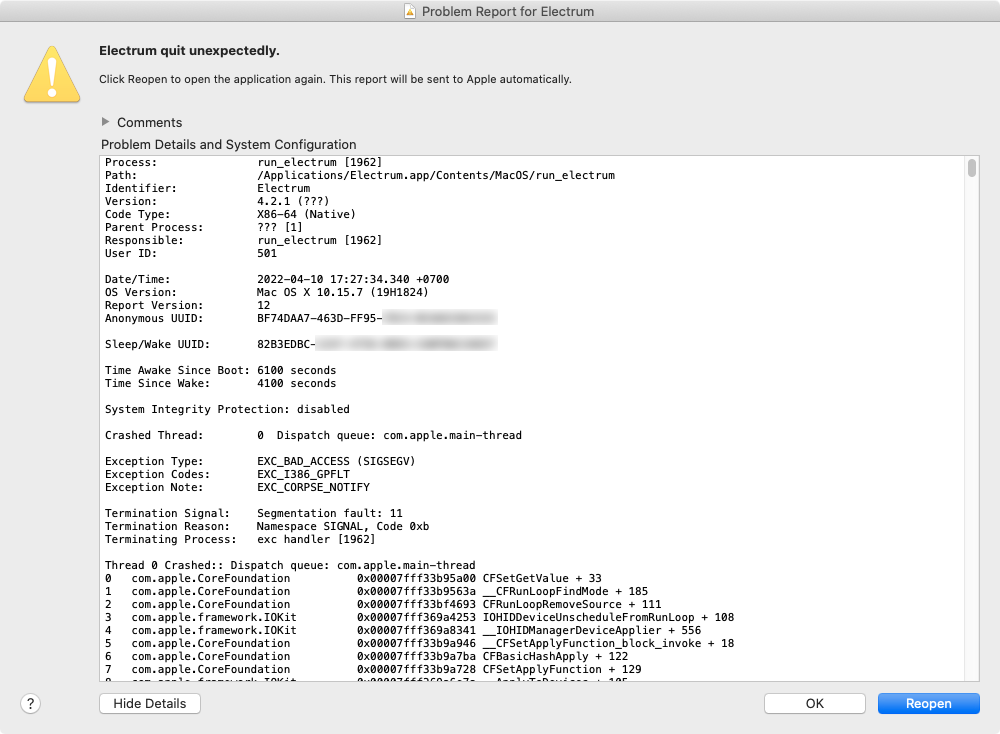This screenshot has width=1000, height=734.
Task: Click the Anonymous UUID value starting "BF74DAA7"
Action: point(377,318)
